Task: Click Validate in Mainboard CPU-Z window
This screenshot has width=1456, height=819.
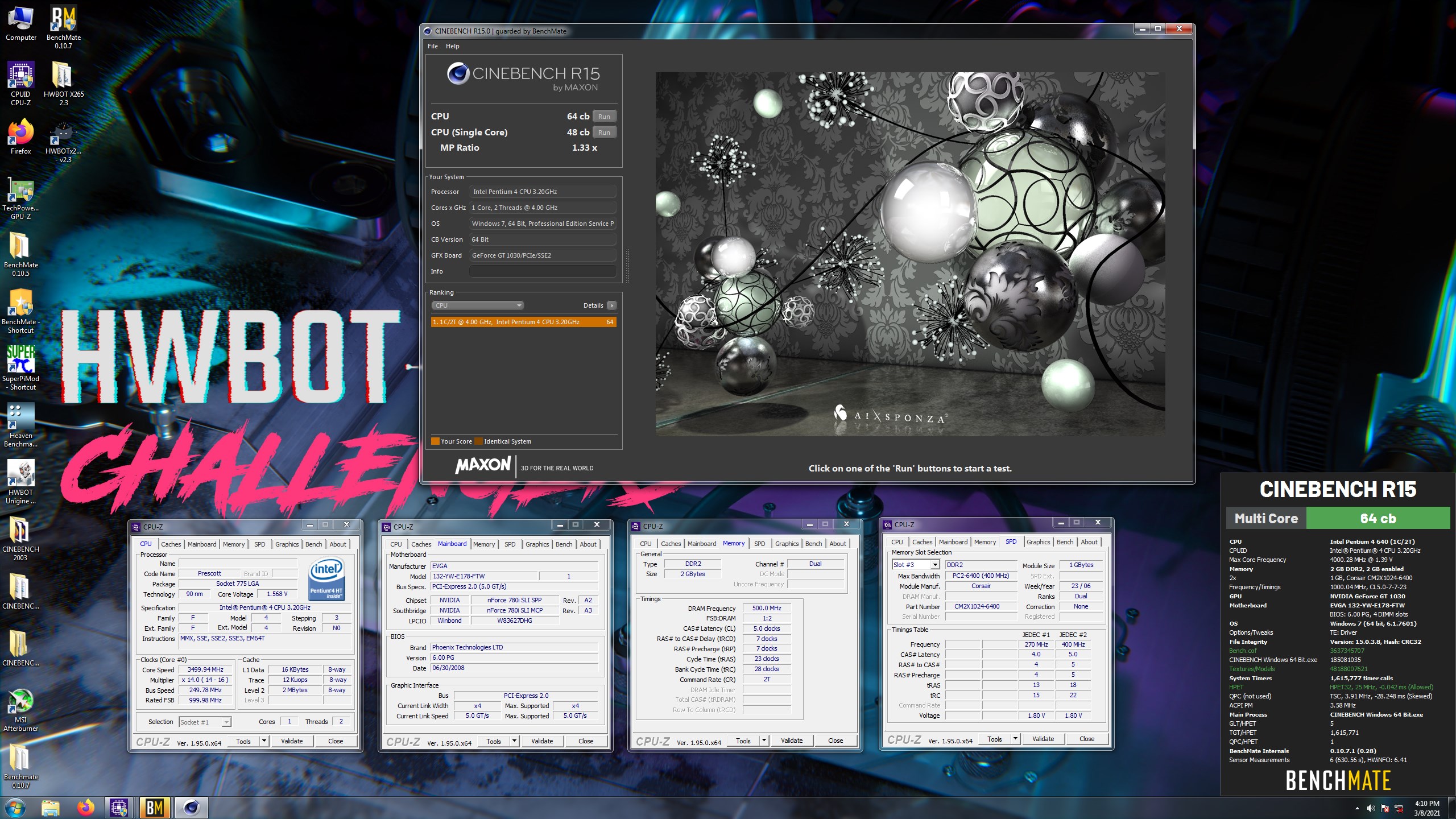Action: (x=542, y=741)
